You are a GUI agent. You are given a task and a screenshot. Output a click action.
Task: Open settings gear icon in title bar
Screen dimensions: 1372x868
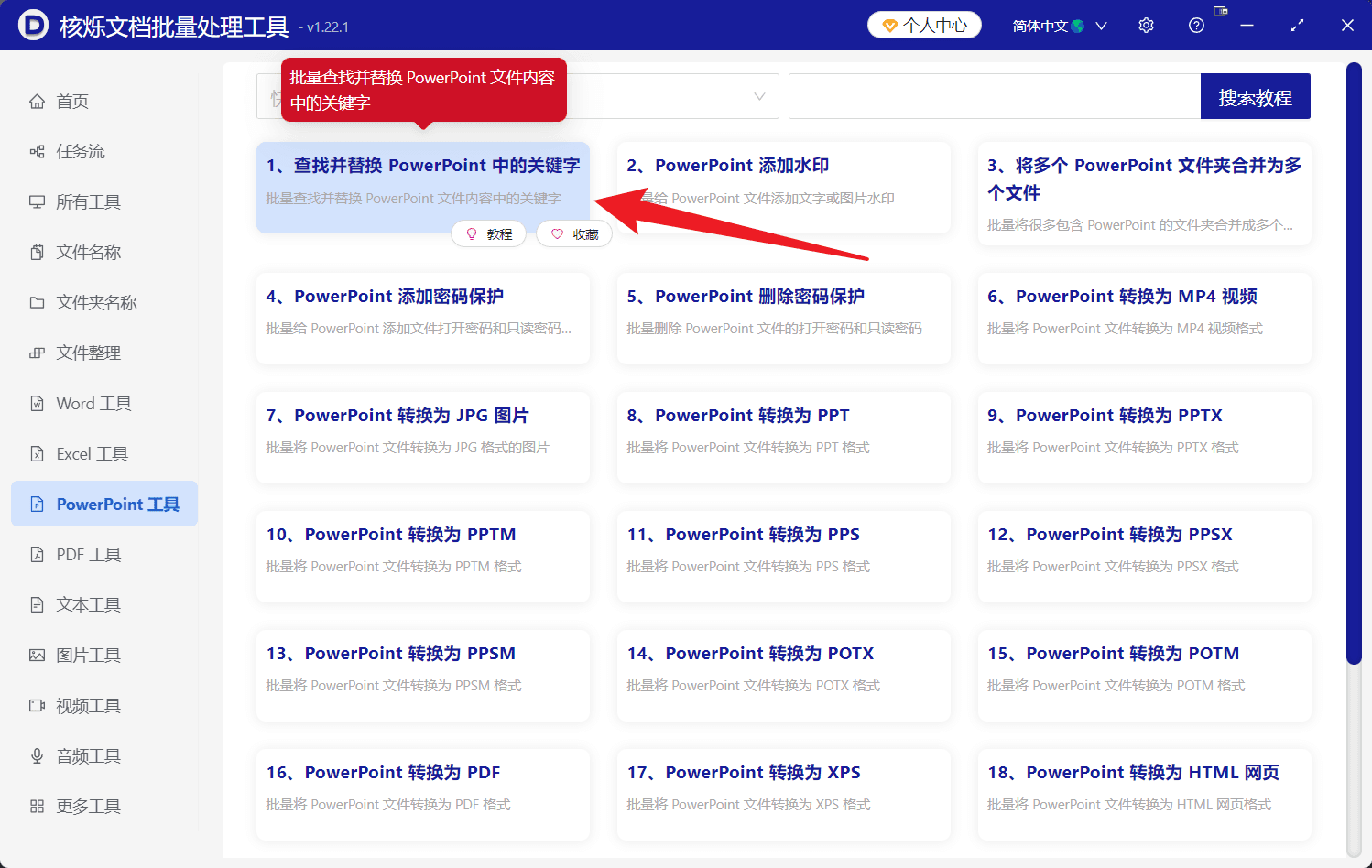1146,26
